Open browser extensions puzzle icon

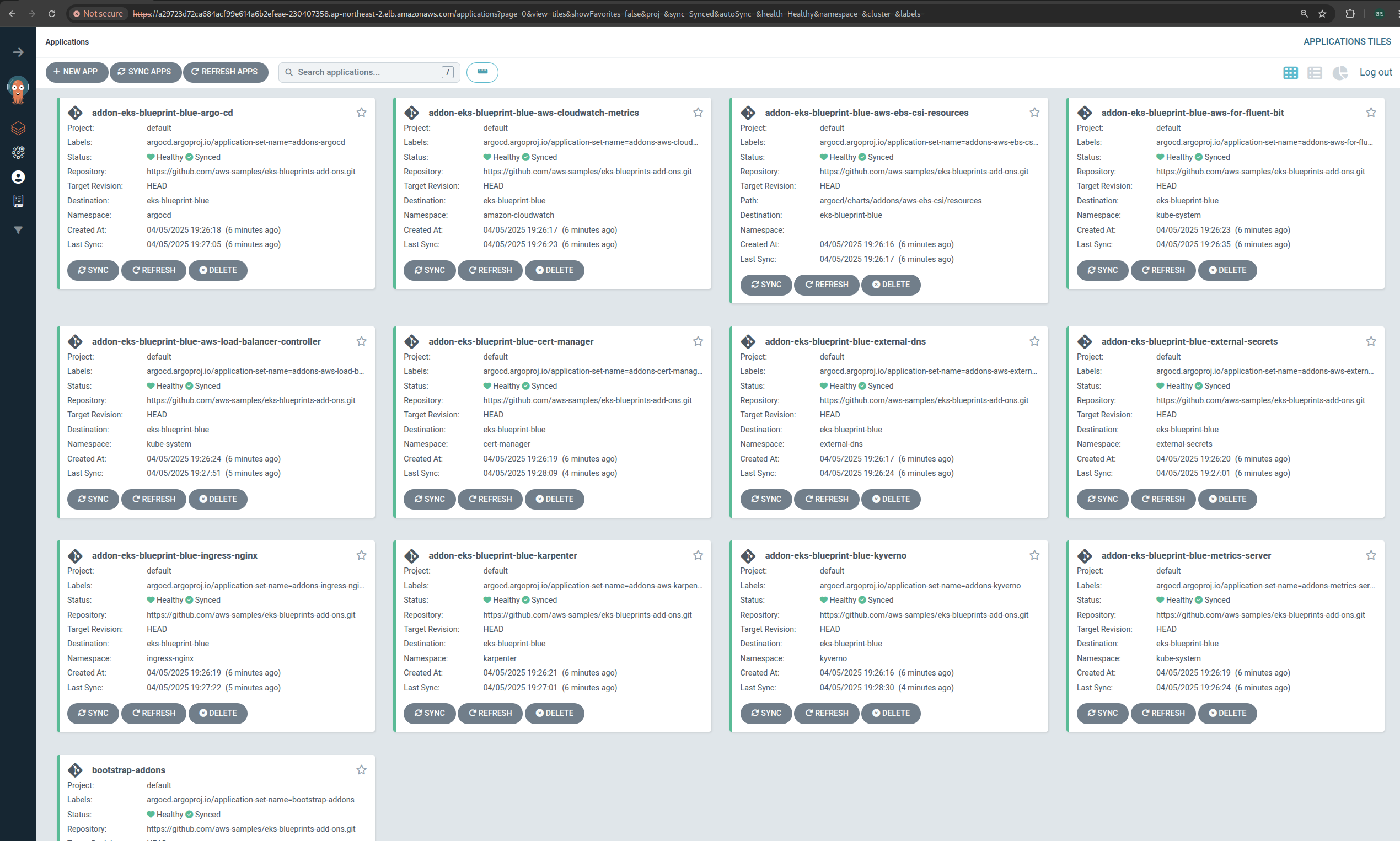(1350, 14)
